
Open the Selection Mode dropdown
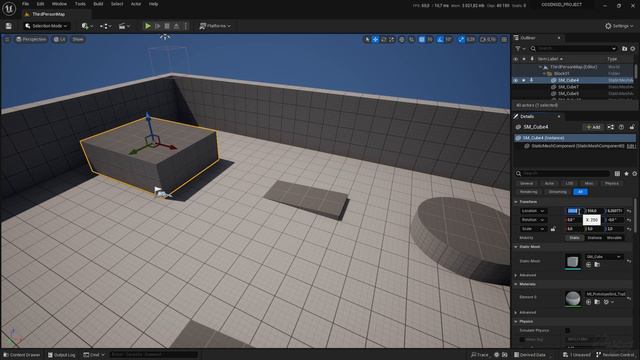click(x=46, y=26)
